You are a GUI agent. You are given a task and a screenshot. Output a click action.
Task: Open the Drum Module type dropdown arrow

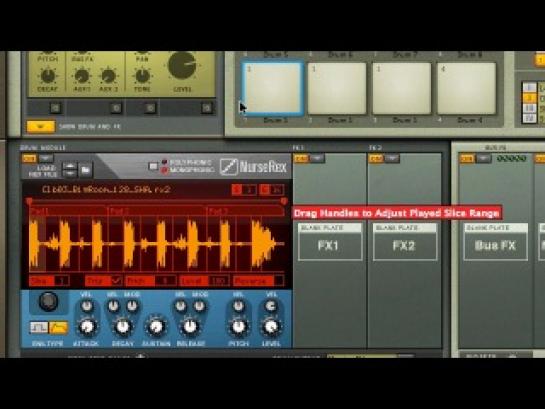tap(46, 158)
